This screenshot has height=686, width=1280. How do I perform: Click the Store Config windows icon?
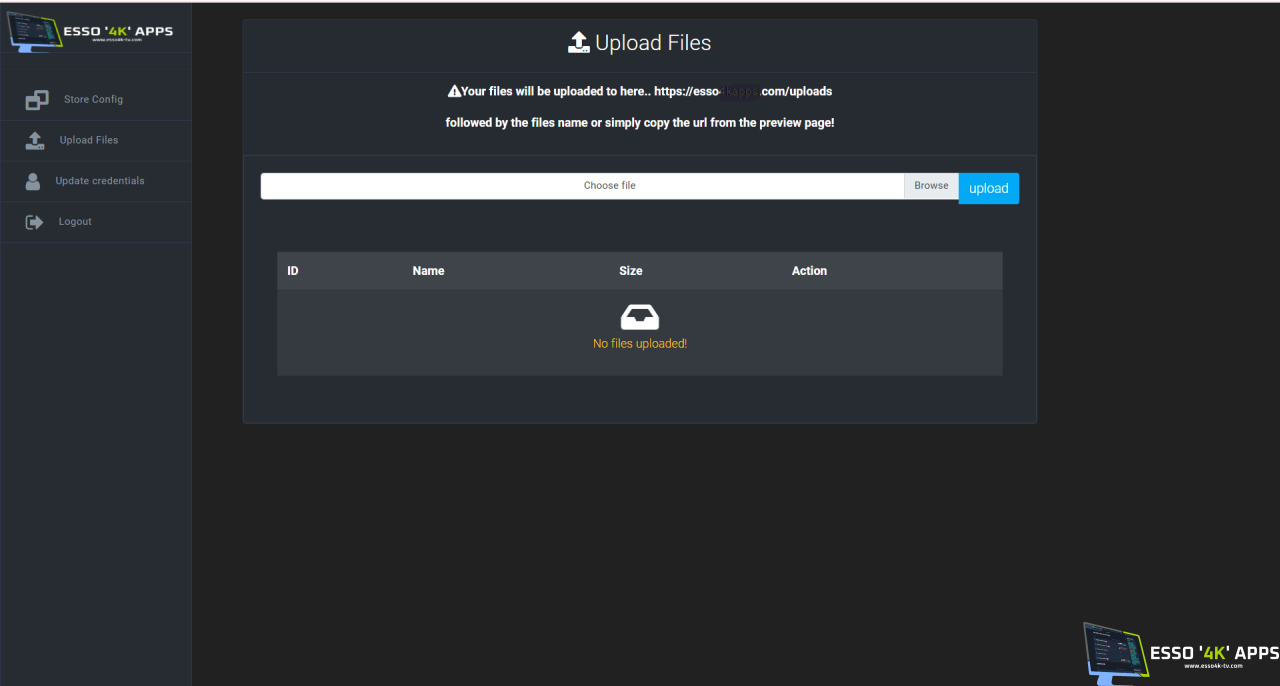[x=37, y=100]
